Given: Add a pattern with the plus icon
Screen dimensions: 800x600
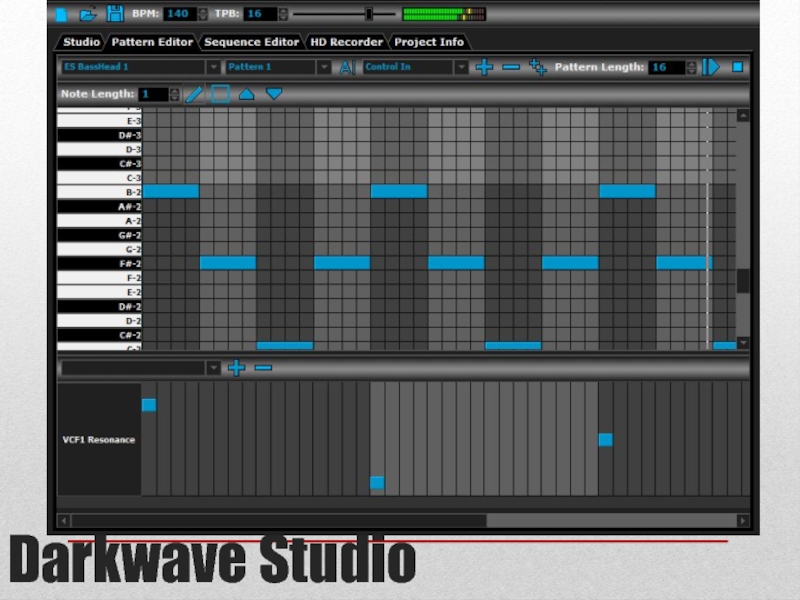Looking at the screenshot, I should [484, 68].
